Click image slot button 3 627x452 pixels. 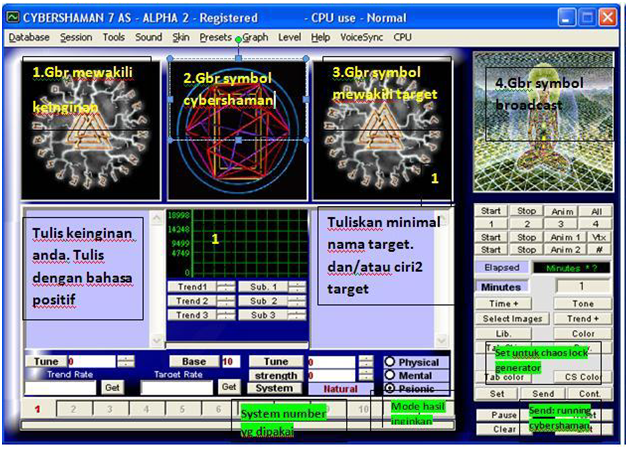pos(562,224)
